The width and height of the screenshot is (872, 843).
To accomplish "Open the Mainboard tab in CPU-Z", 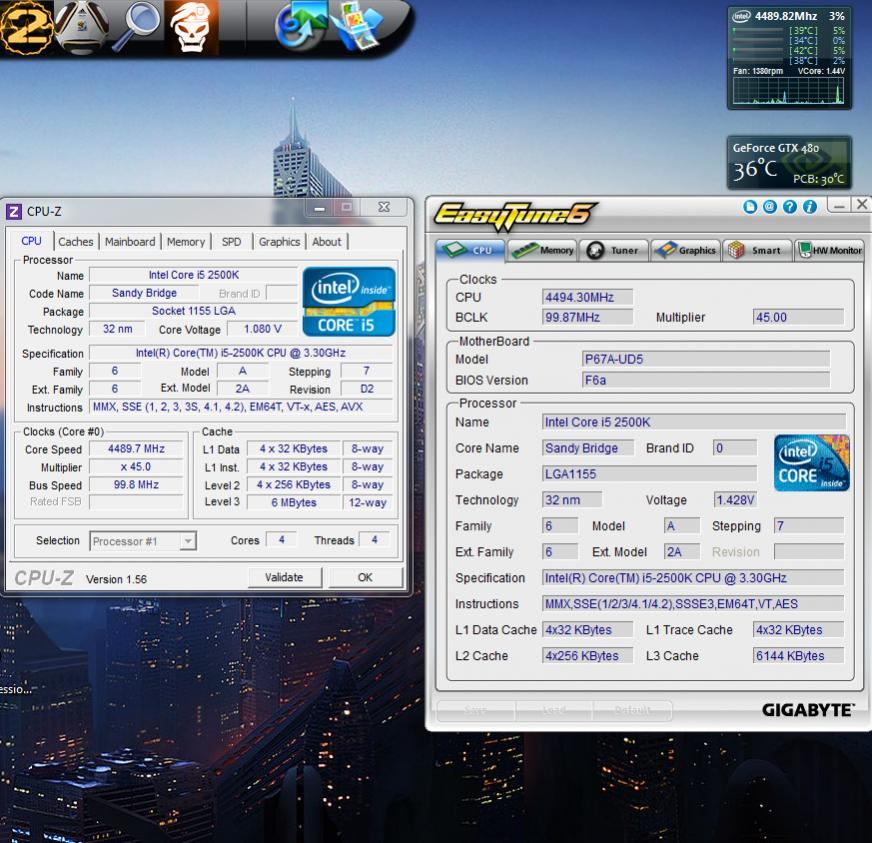I will tap(130, 242).
